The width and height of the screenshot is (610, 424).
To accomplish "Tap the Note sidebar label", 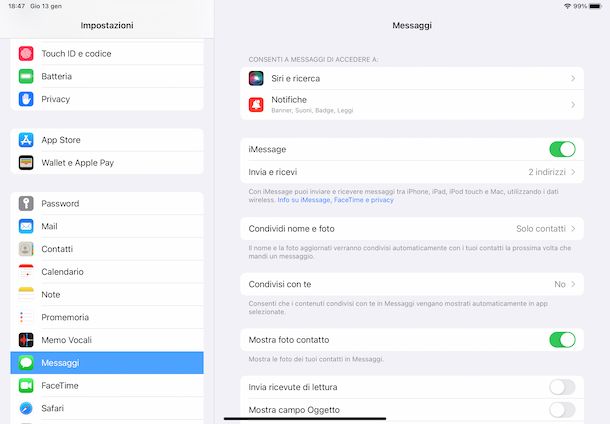I will point(51,294).
